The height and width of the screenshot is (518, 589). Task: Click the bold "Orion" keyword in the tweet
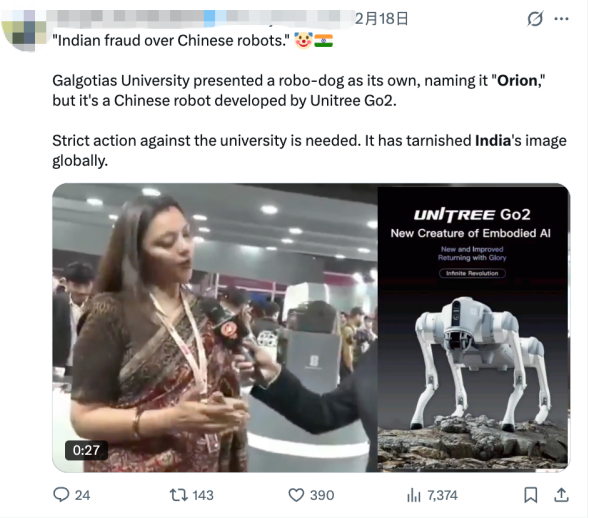coord(517,81)
